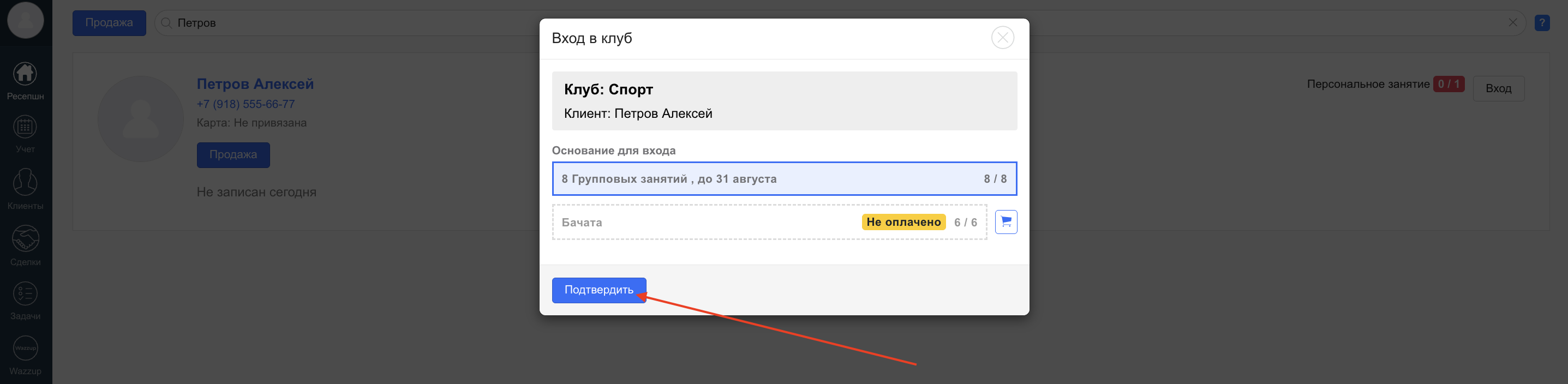Select the unpaid Бачата entry option
Screen dimensions: 1568x384
point(769,222)
